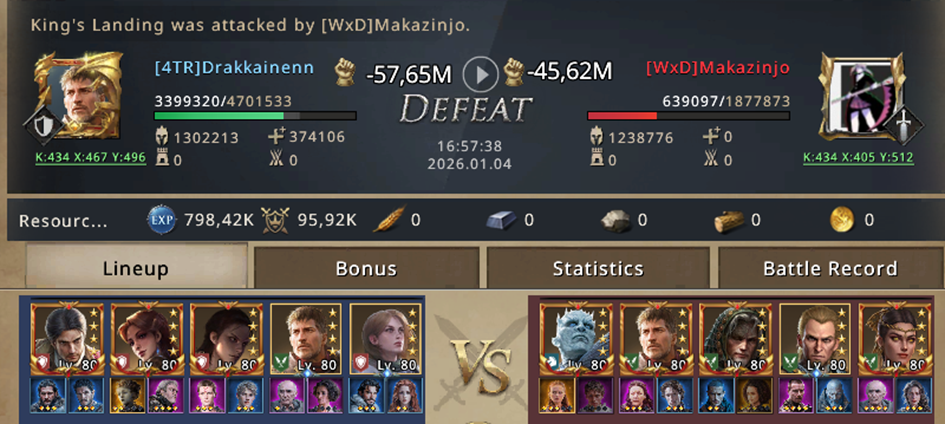Open Drakkainenn's commander portrait
The height and width of the screenshot is (424, 945).
click(x=78, y=95)
